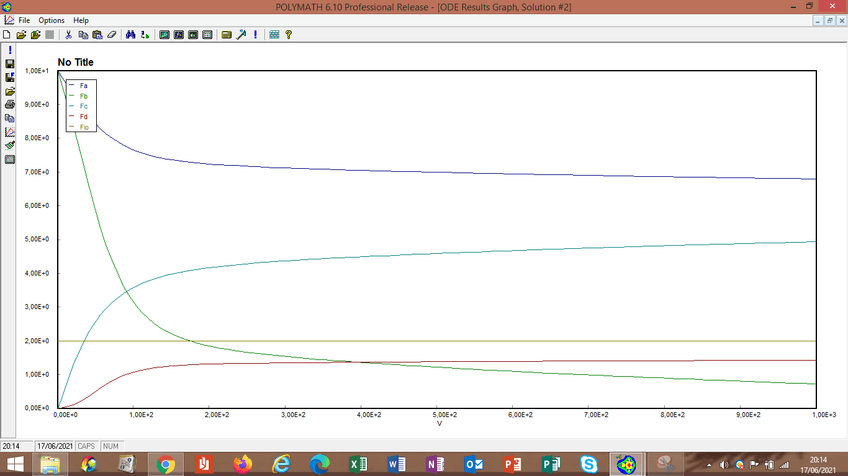Click the paintbrush format icon in sidebar
This screenshot has width=848, height=476.
click(10, 145)
